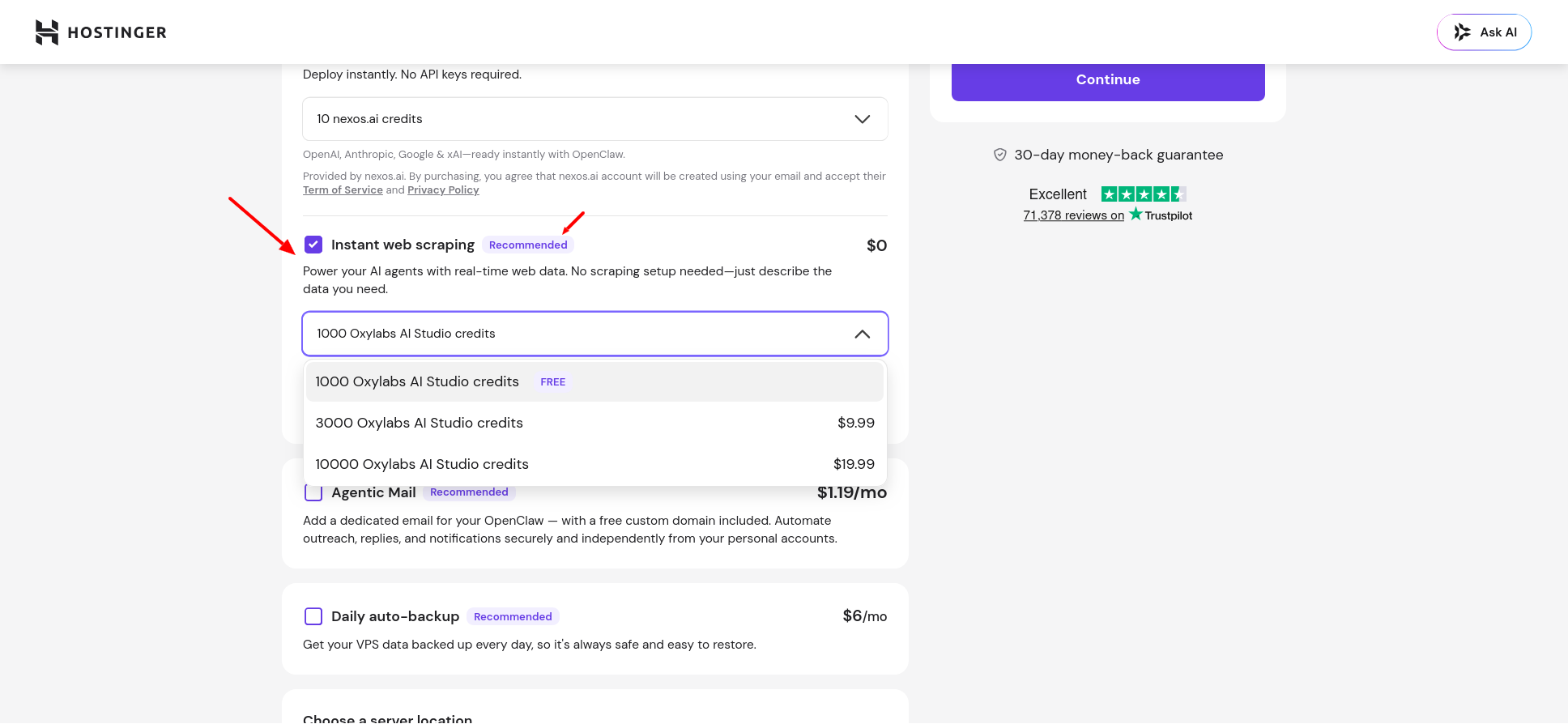Click the Excellent rating label
The width and height of the screenshot is (1568, 724).
pos(1058,194)
